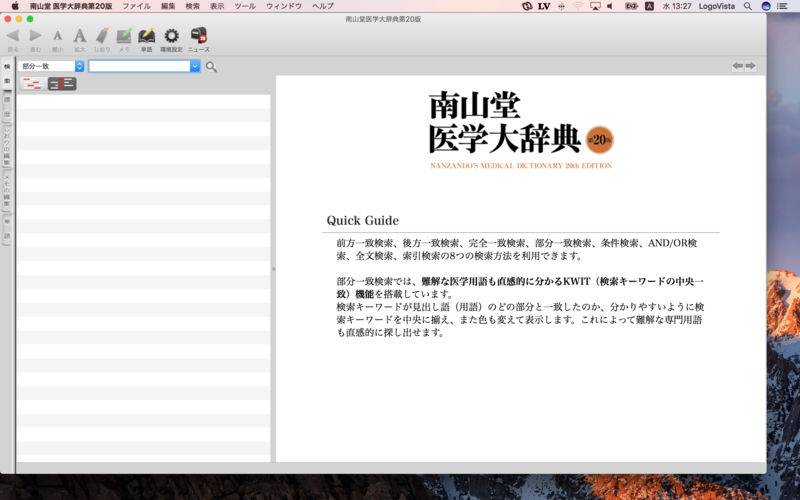Open the メモ memo tool
The width and height of the screenshot is (800, 500).
click(x=124, y=36)
